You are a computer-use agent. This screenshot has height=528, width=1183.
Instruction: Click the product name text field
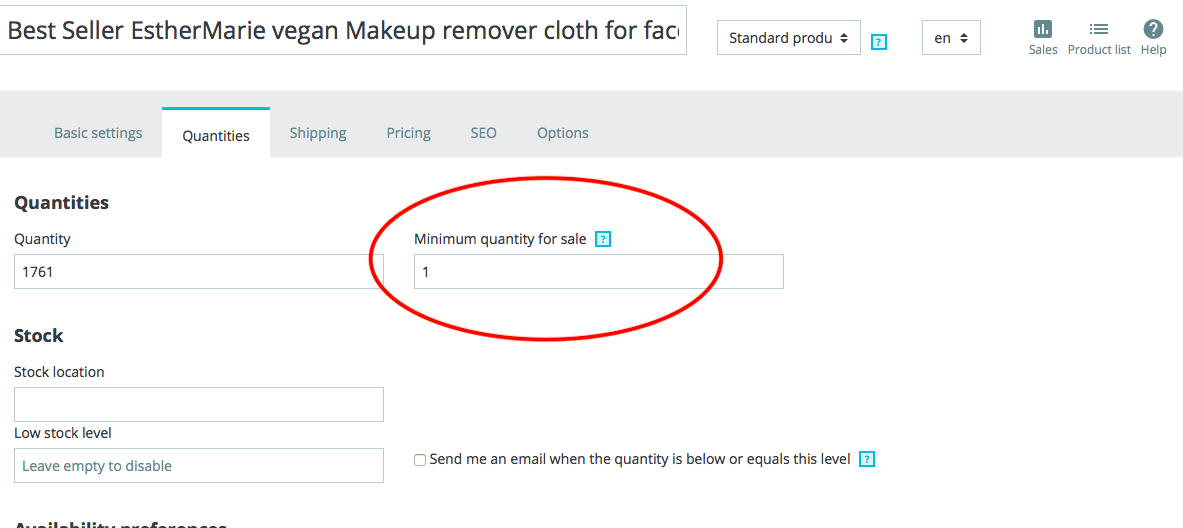point(341,30)
